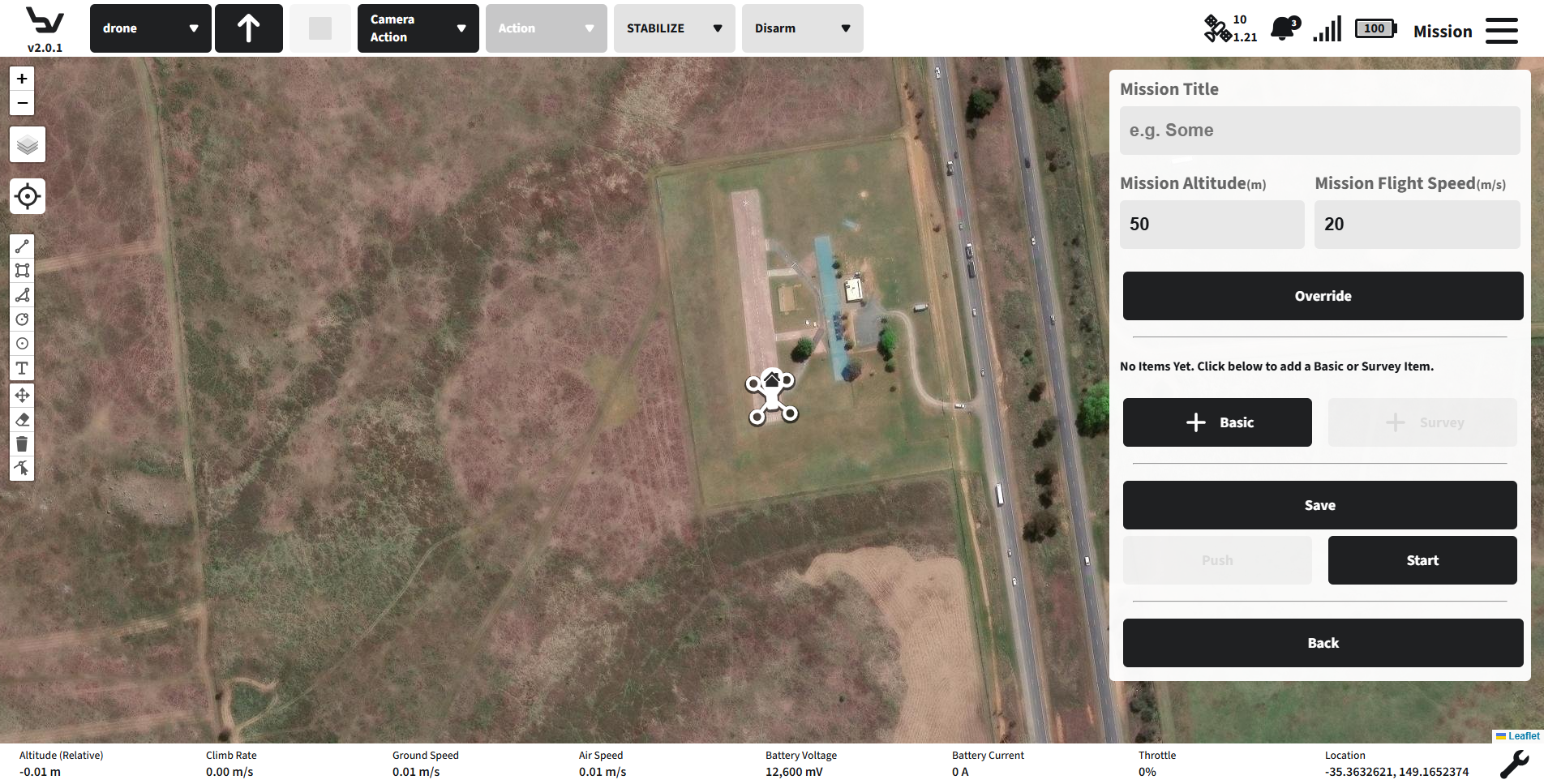Select the draw line tool
Viewport: 1544px width, 784px height.
[22, 246]
